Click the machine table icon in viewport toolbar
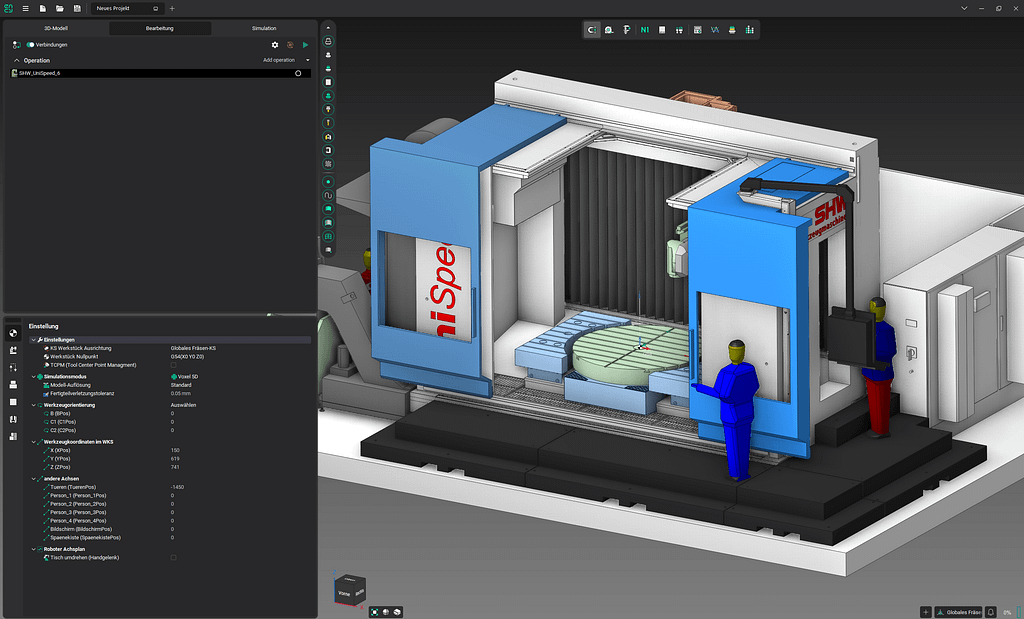Screen dimensions: 1024x619 point(732,30)
